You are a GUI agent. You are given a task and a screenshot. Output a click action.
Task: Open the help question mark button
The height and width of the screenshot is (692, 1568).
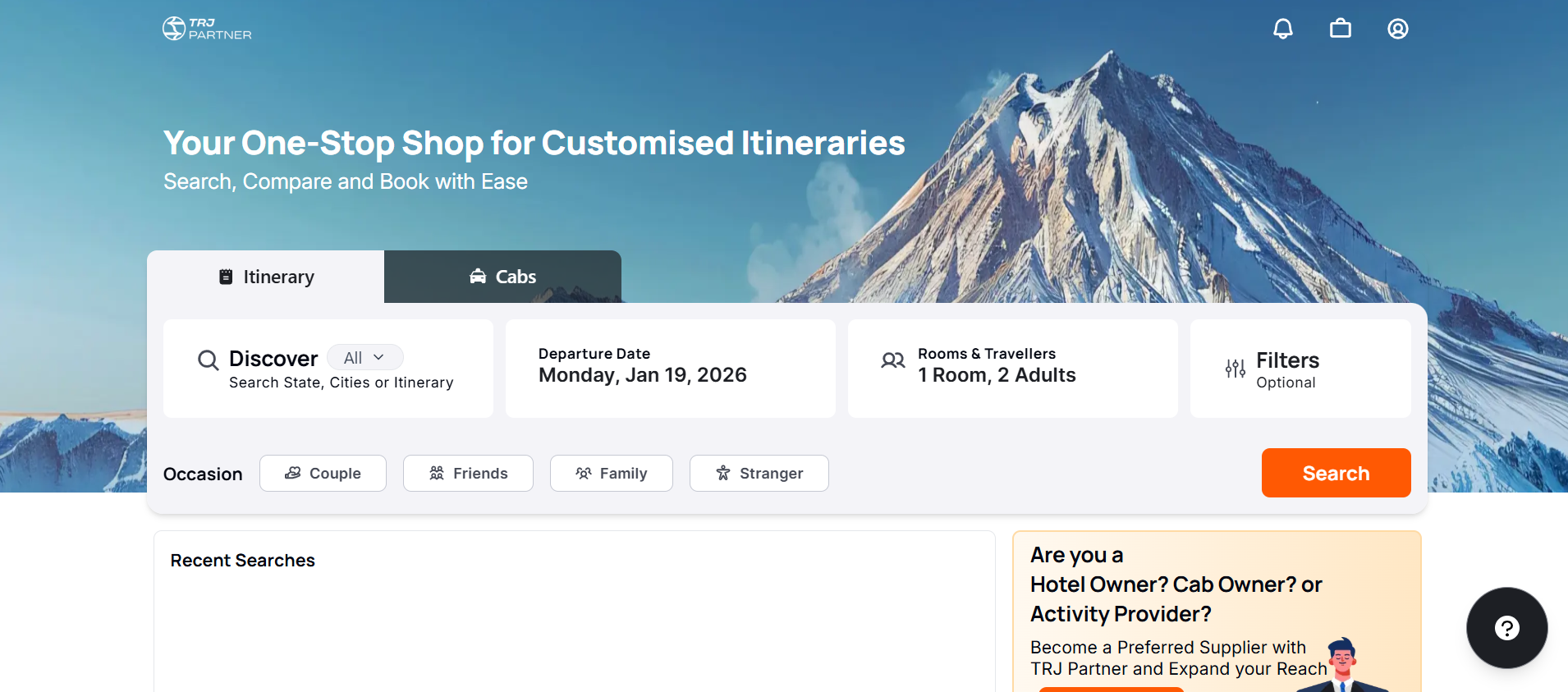1507,628
